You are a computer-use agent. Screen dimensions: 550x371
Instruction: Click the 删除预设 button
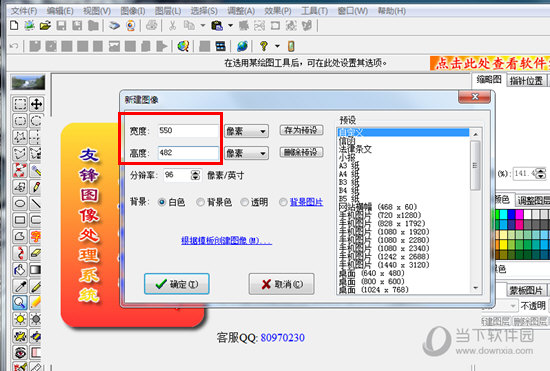coord(301,152)
